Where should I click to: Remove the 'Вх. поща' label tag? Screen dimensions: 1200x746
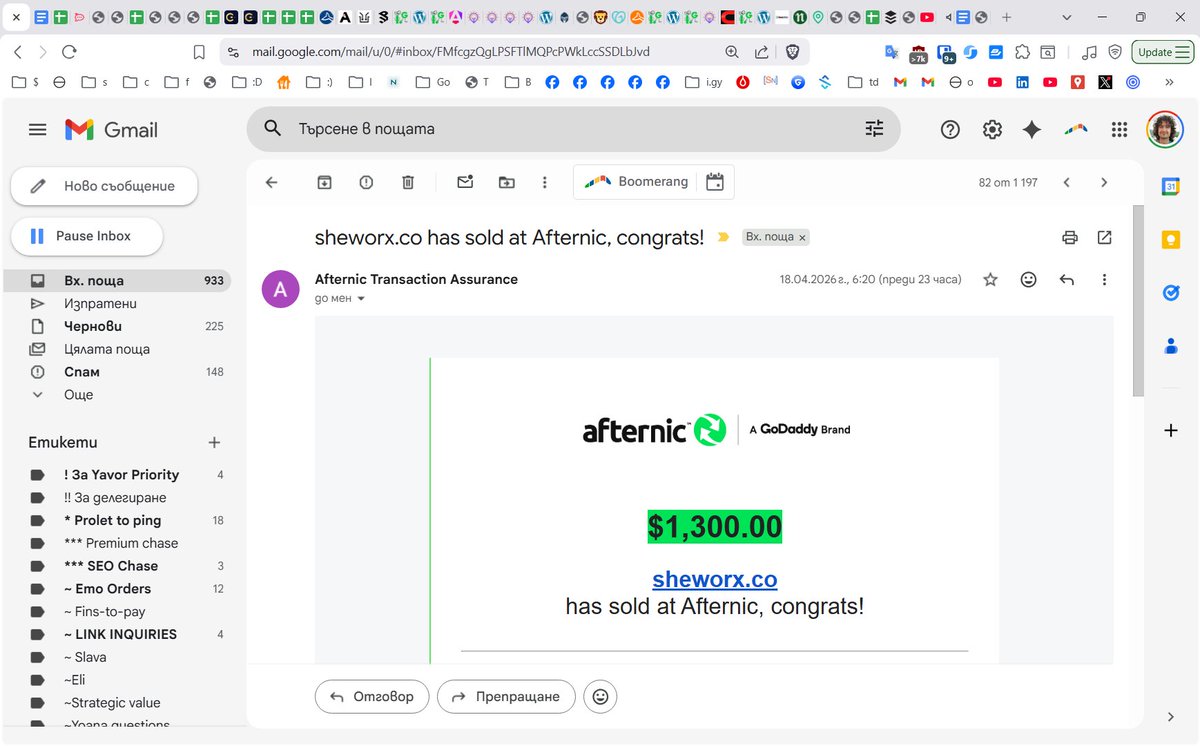point(802,238)
